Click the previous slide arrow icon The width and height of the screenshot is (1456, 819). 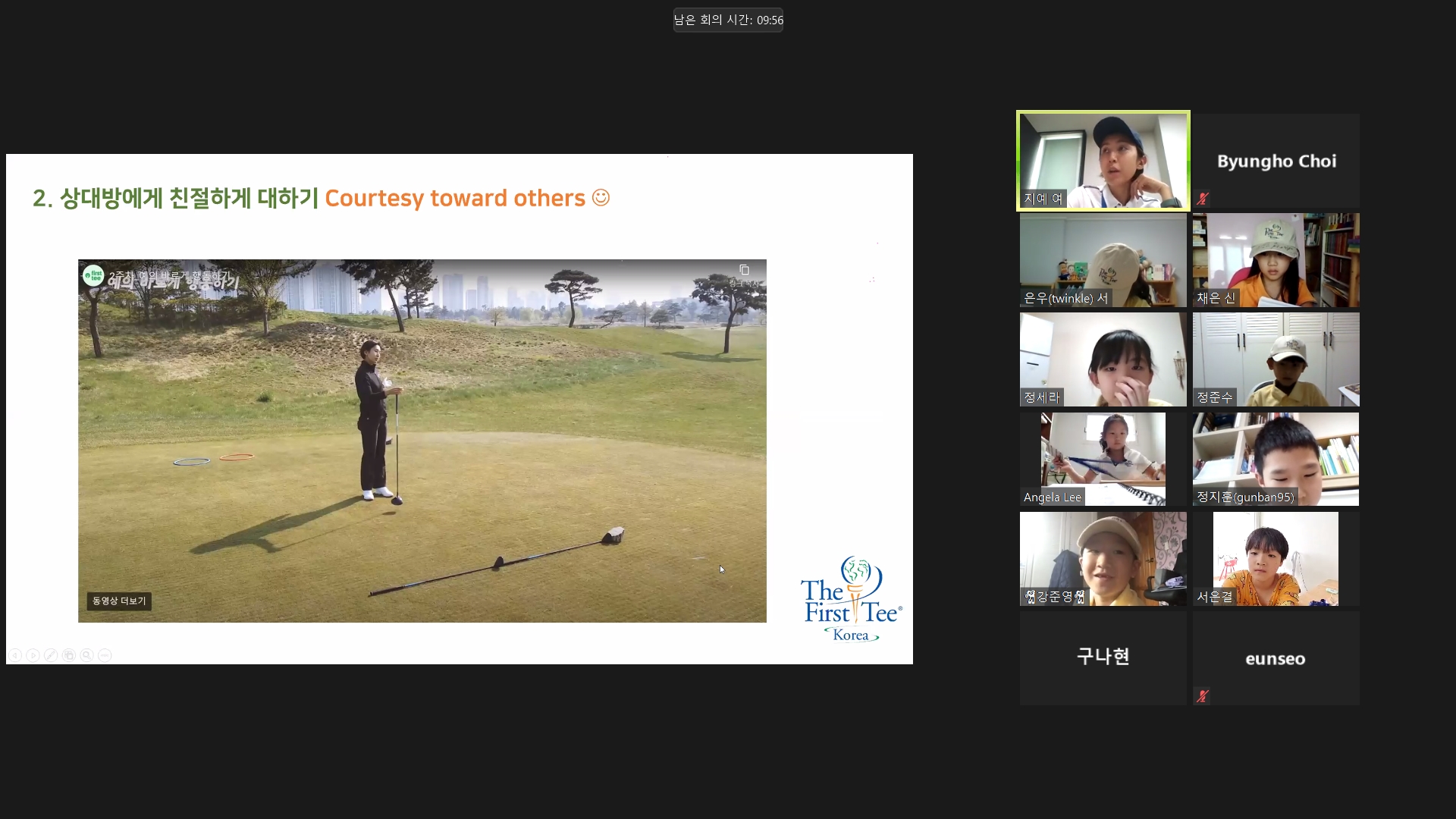click(x=14, y=655)
